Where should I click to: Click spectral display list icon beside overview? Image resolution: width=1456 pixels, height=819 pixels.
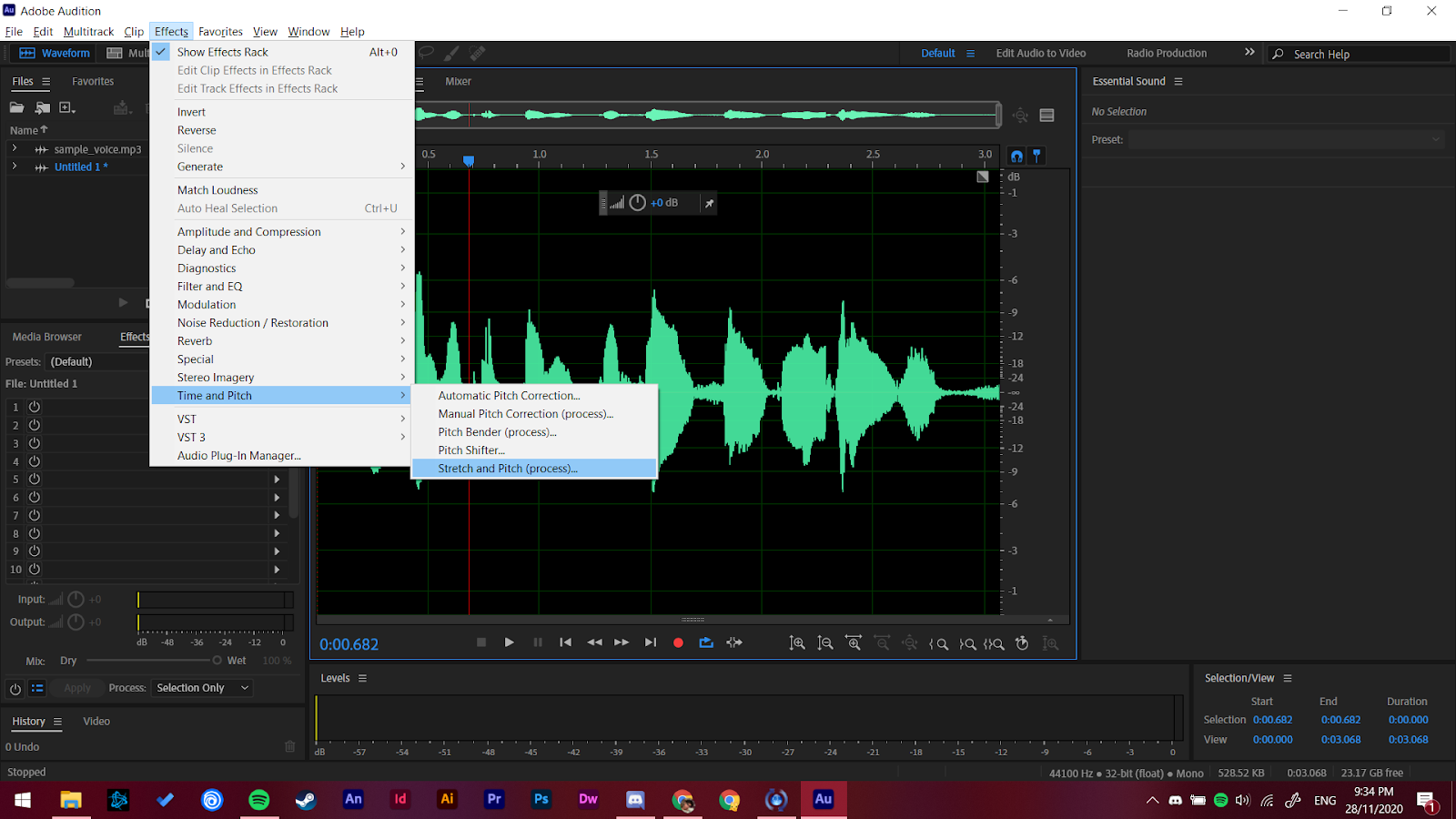pos(1046,116)
